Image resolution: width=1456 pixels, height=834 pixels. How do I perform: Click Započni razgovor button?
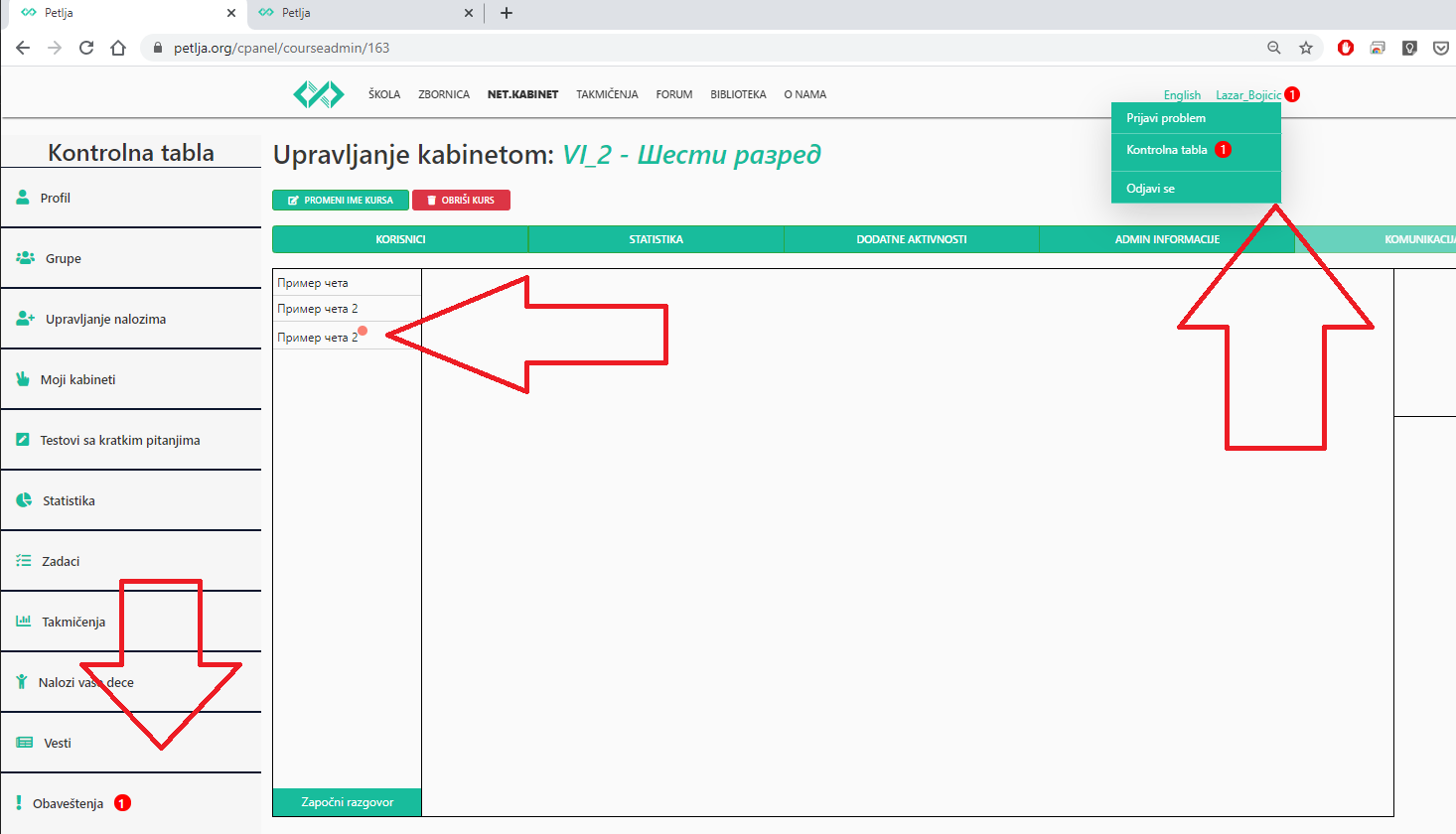[347, 802]
